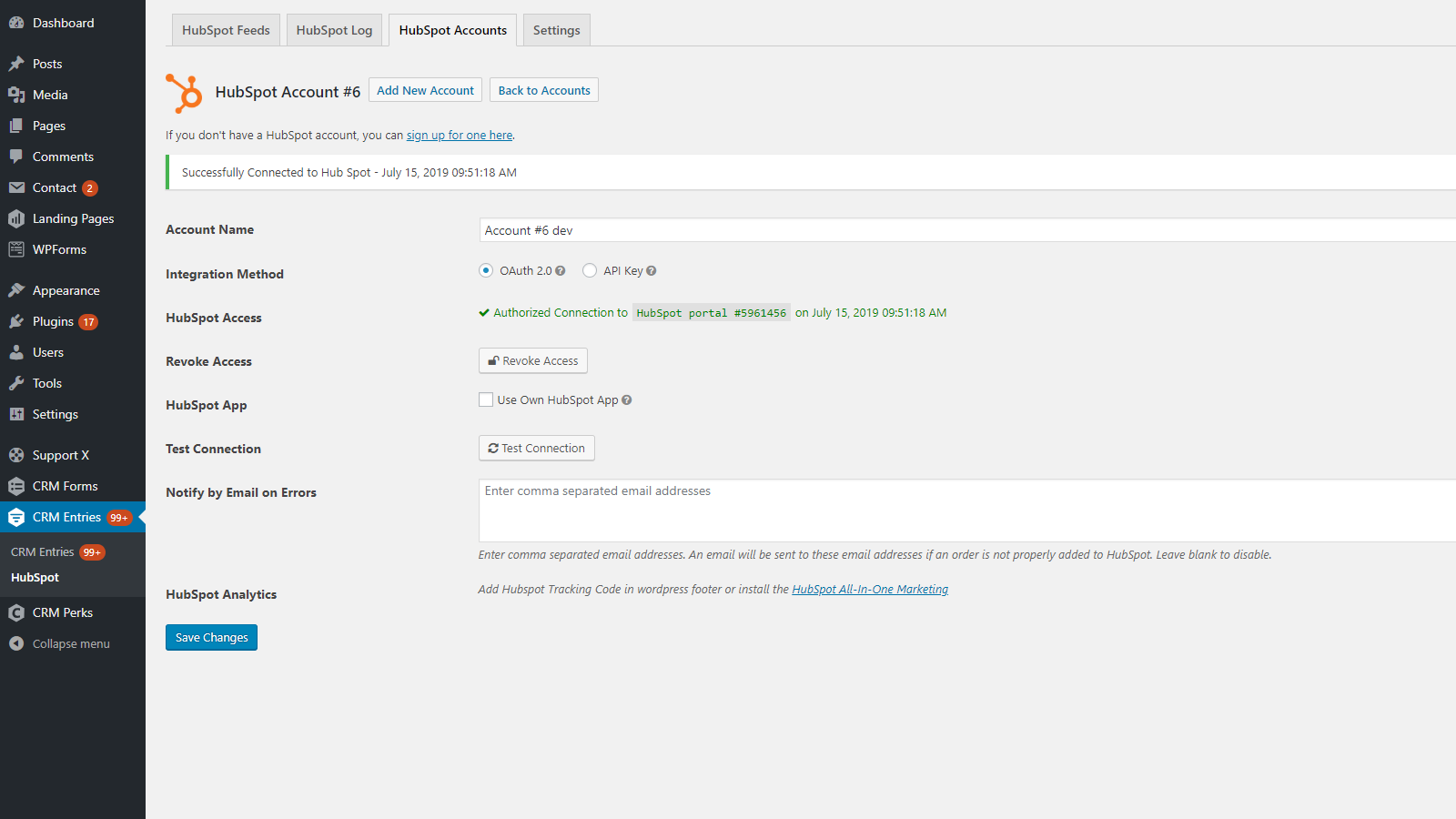The width and height of the screenshot is (1456, 819).
Task: Click the API Key help icon
Action: (x=652, y=271)
